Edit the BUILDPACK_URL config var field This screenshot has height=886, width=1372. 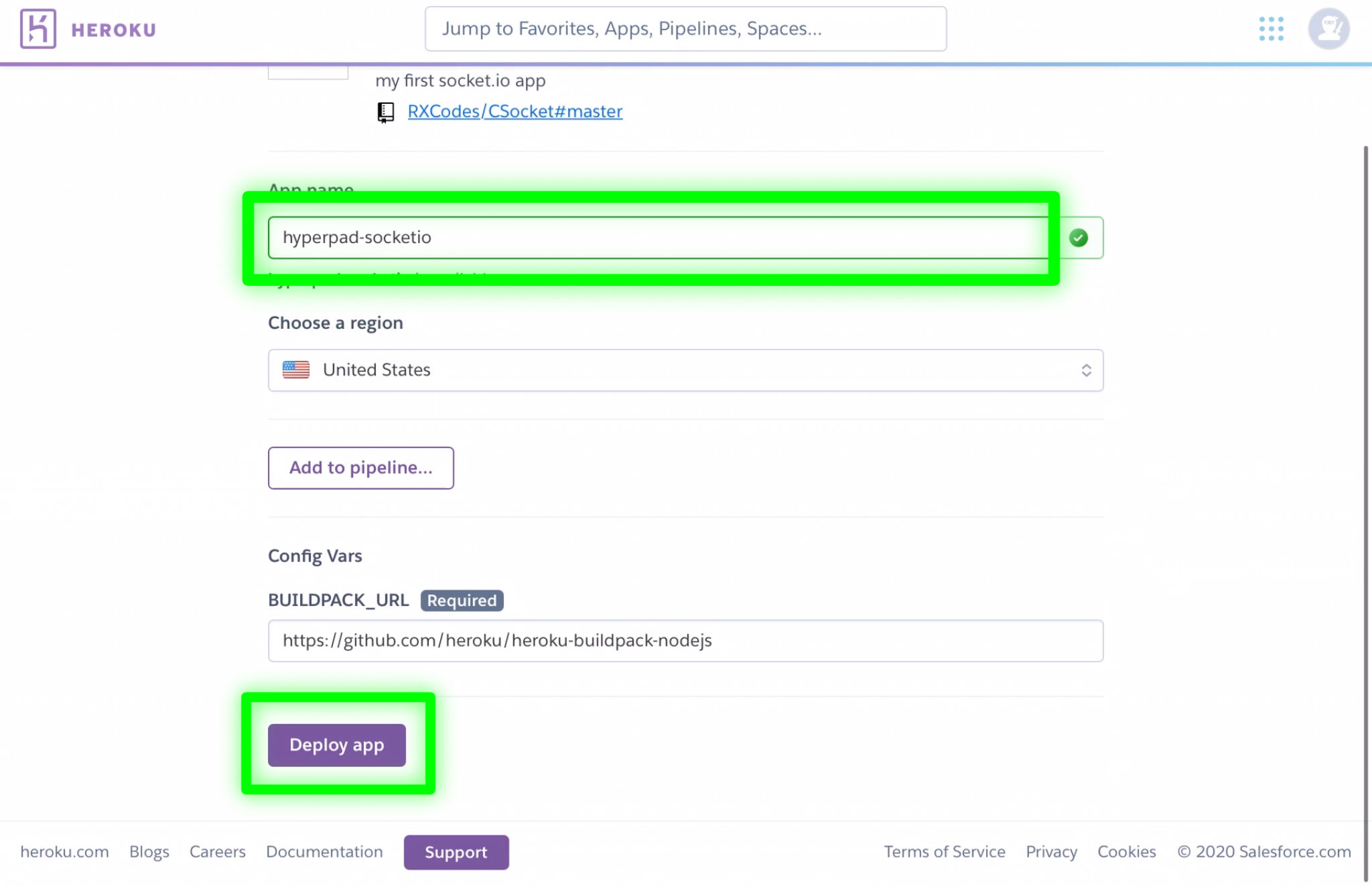point(685,641)
